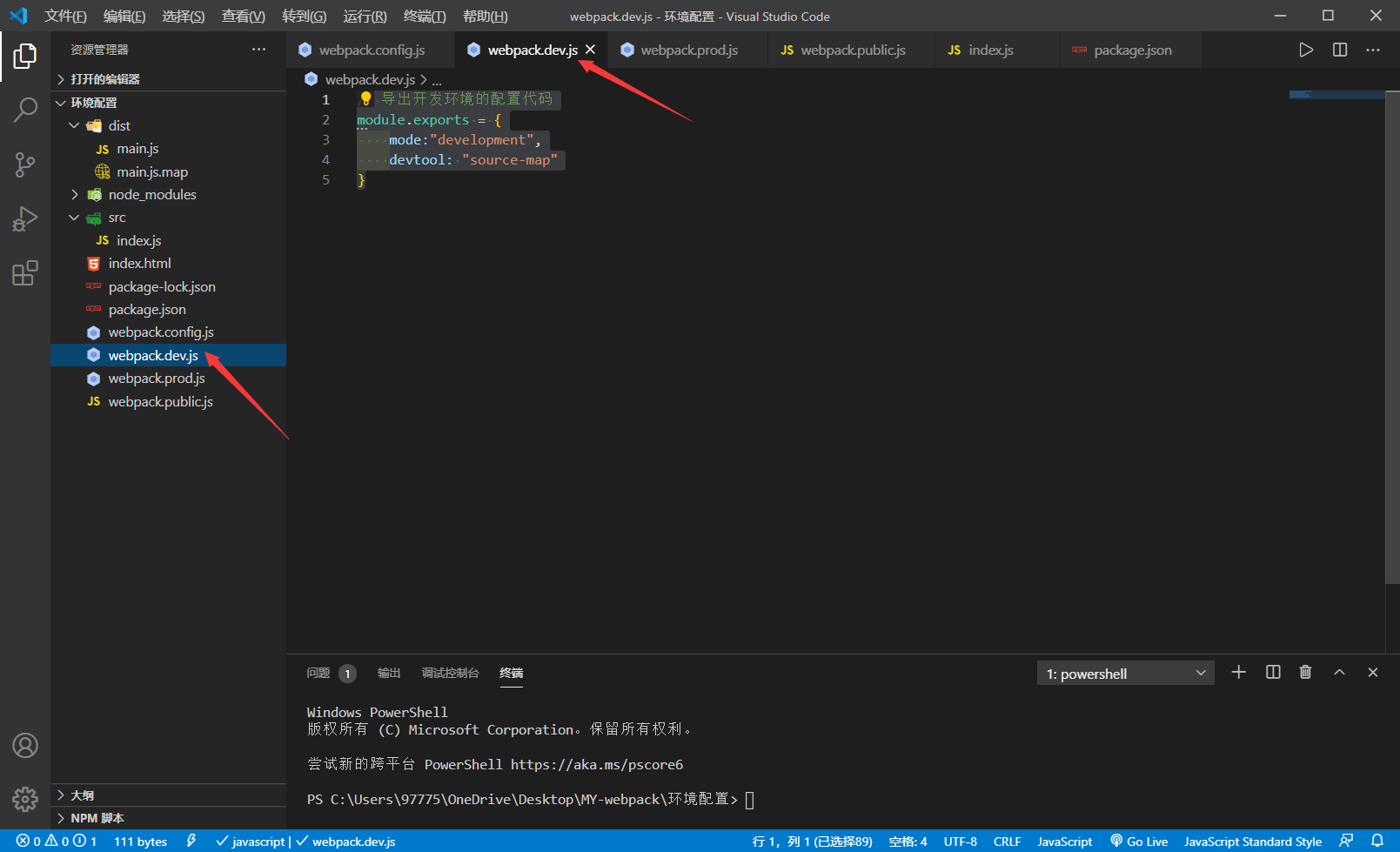The width and height of the screenshot is (1400, 852).
Task: Select JavaScript language mode in status bar
Action: coord(1065,841)
